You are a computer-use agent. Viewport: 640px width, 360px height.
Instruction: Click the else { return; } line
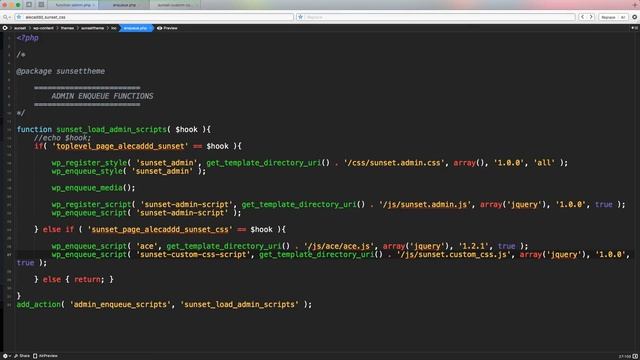[x=74, y=280]
